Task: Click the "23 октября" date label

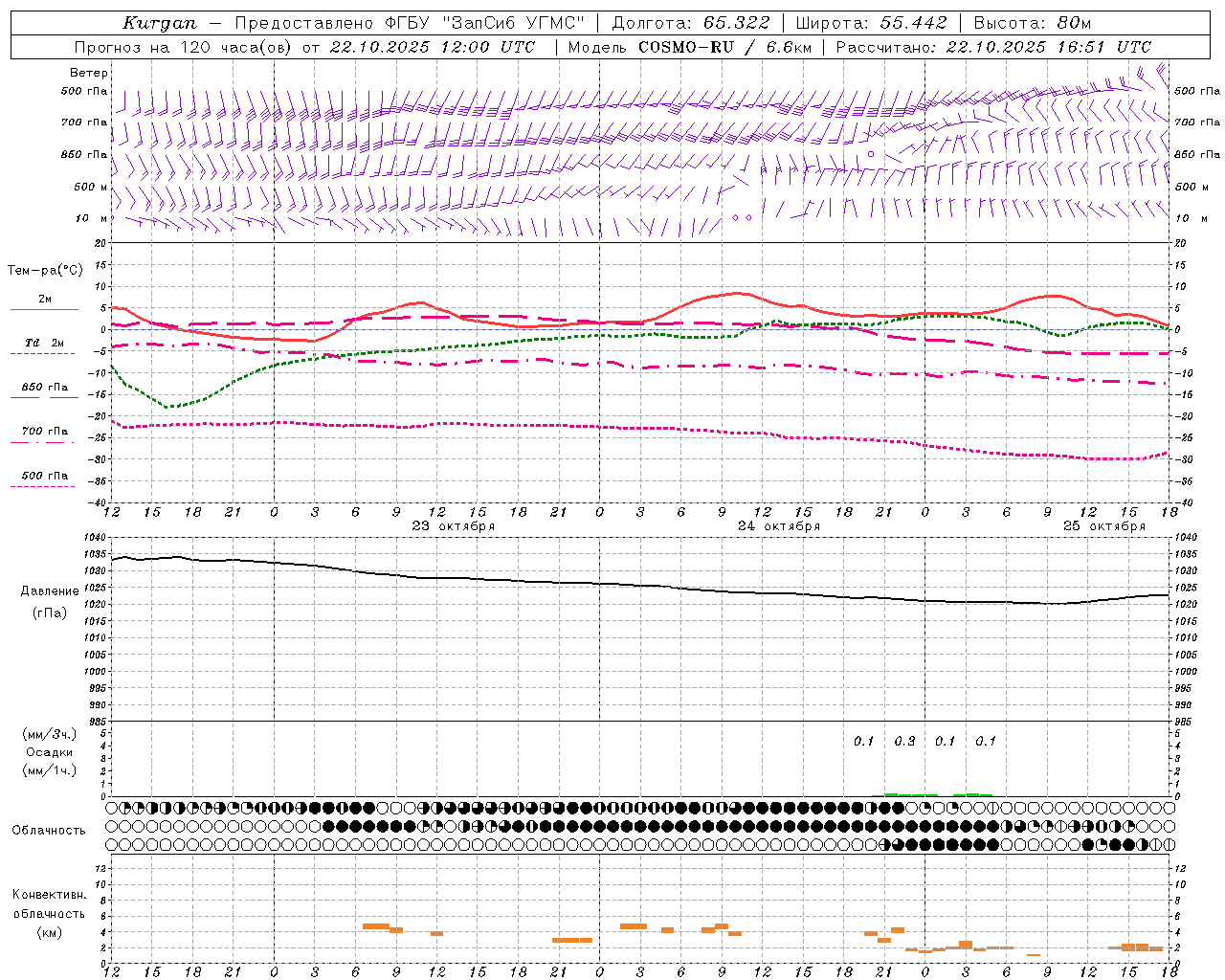Action: pos(454,526)
